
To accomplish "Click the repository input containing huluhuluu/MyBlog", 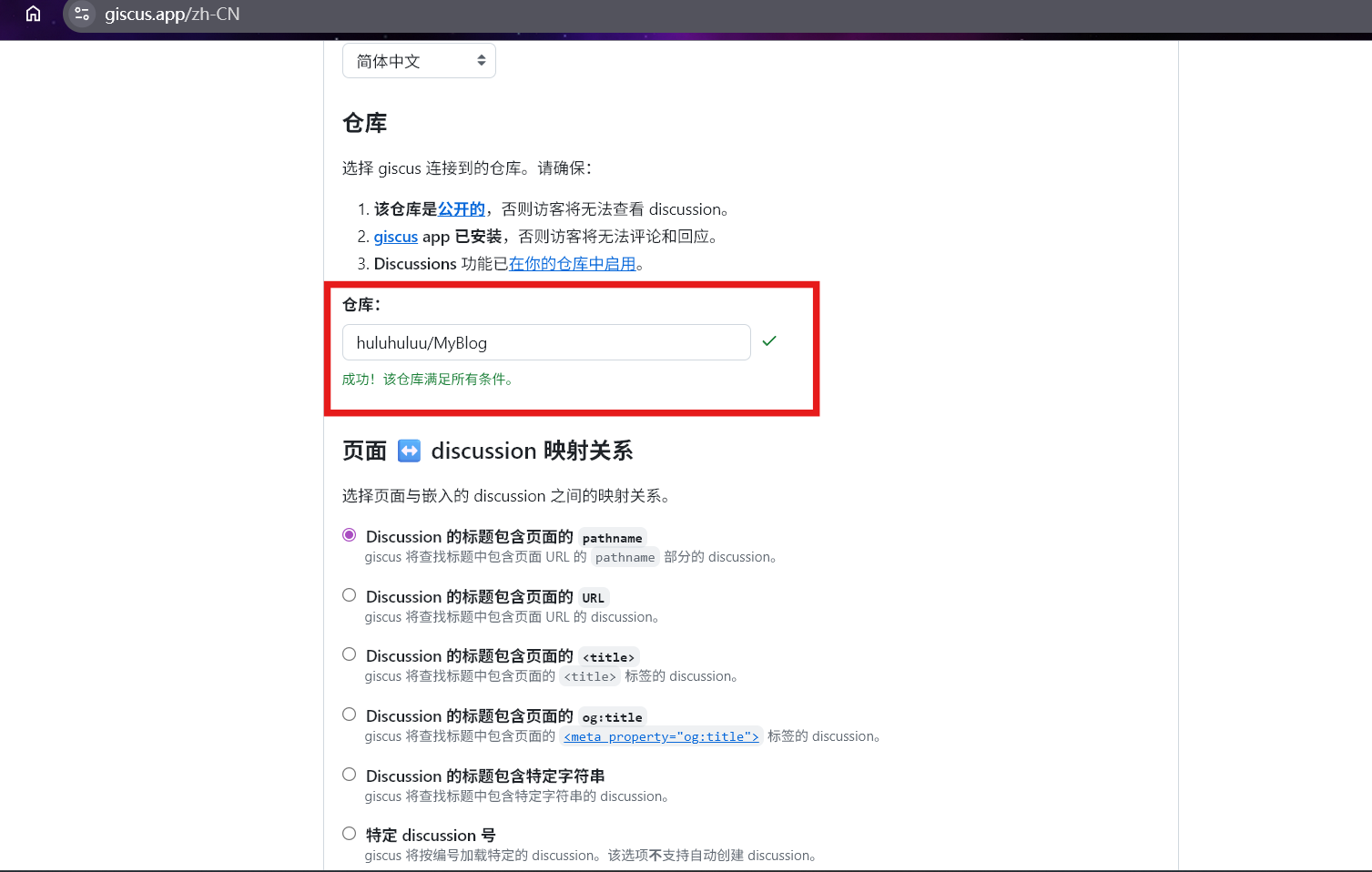I will [x=545, y=342].
